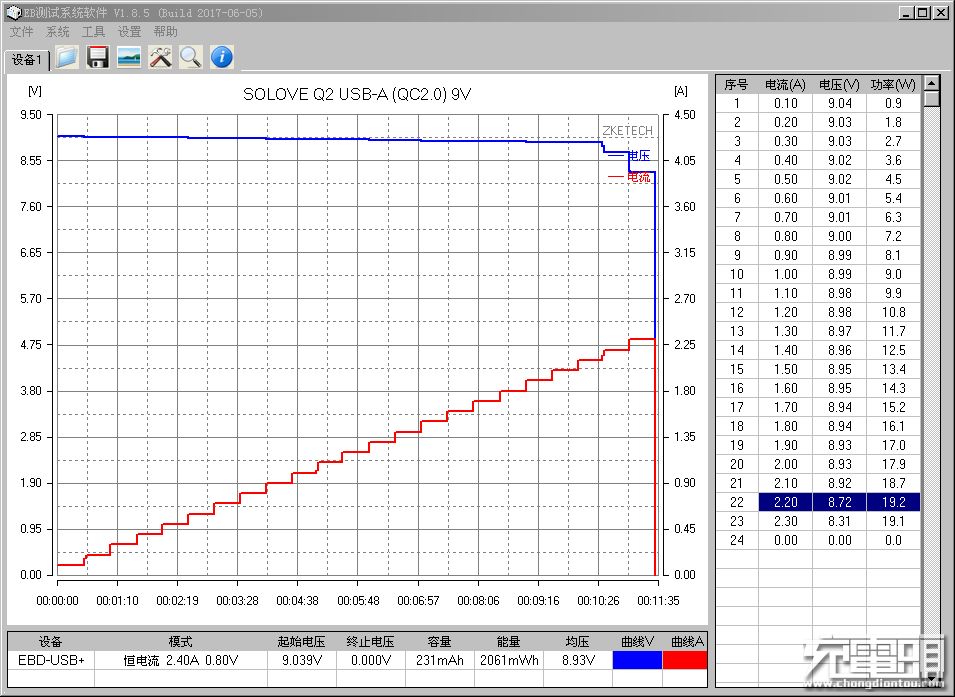Select the 设备1 tab
Image resolution: width=955 pixels, height=697 pixels.
[x=27, y=60]
